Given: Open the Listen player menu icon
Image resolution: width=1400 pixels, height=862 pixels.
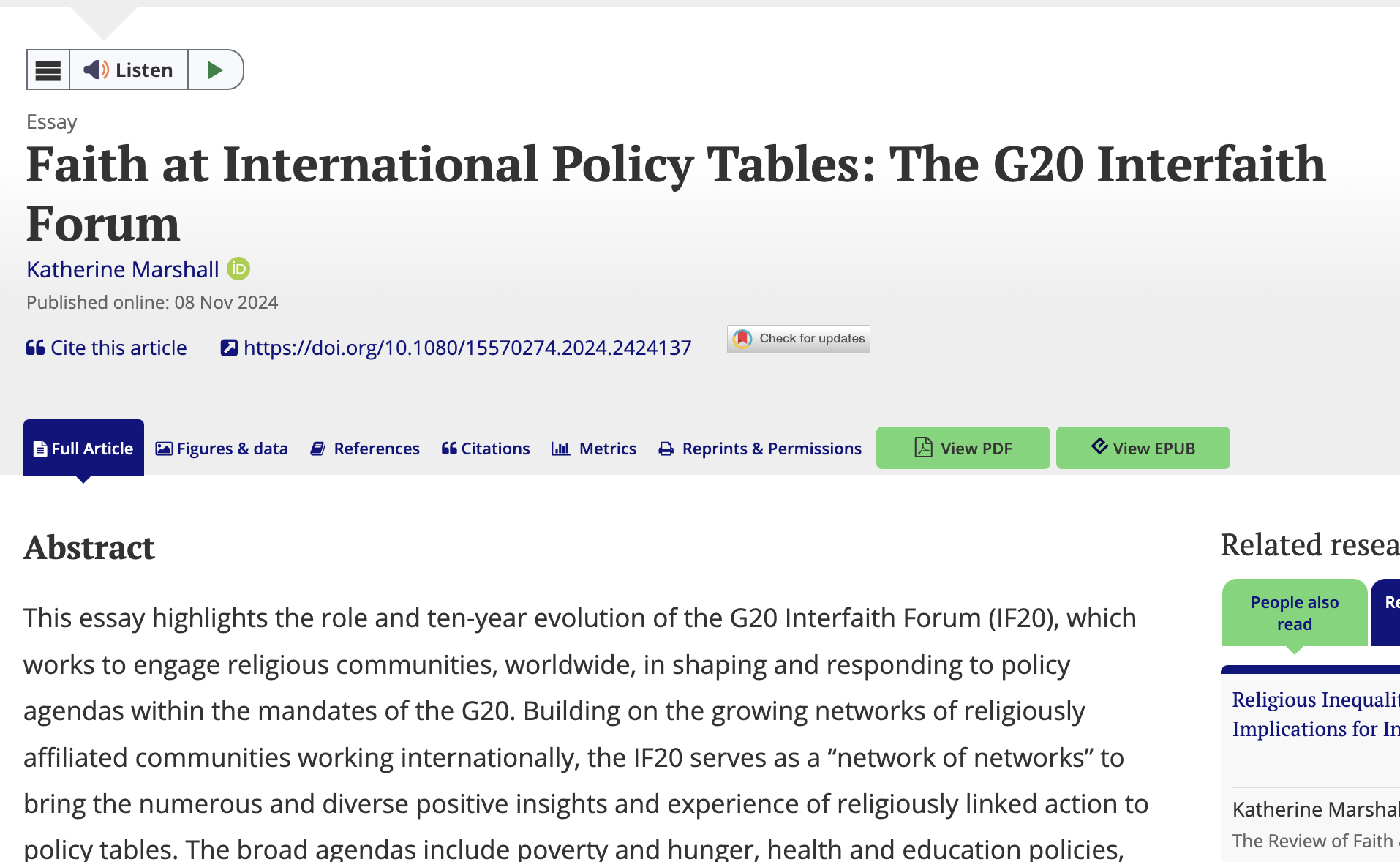Looking at the screenshot, I should pyautogui.click(x=48, y=70).
